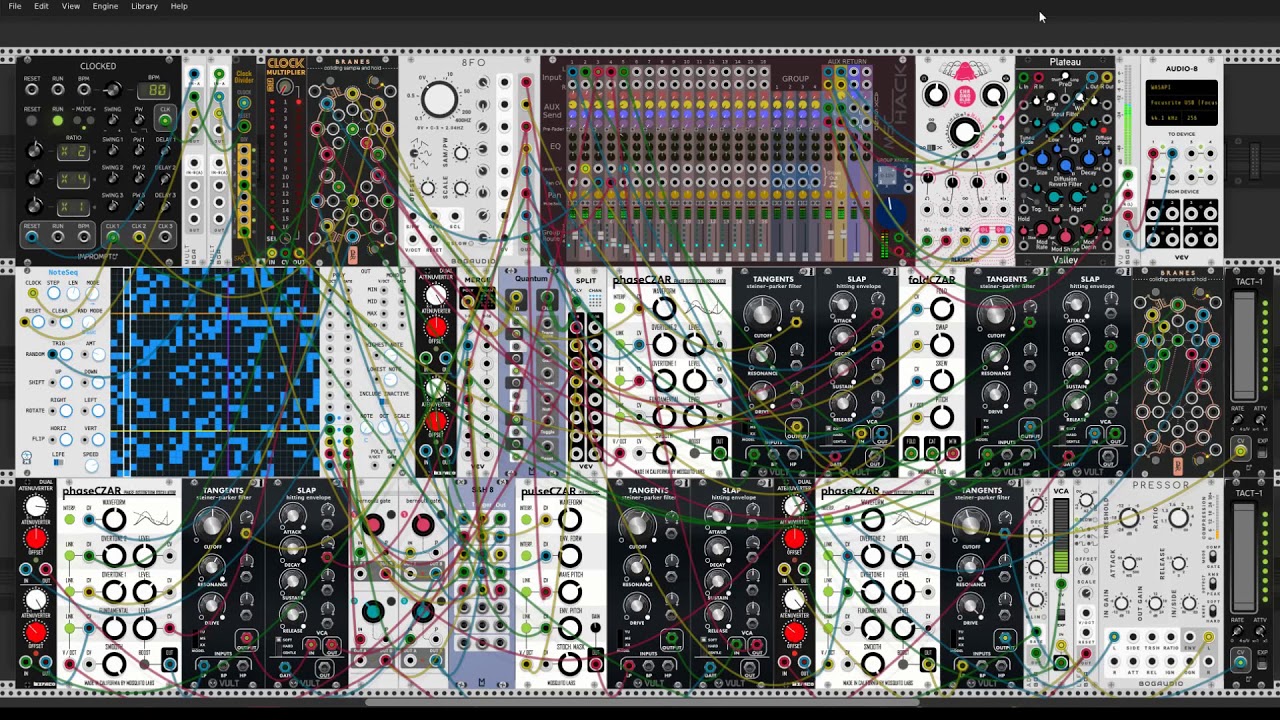Open the File menu

(15, 6)
